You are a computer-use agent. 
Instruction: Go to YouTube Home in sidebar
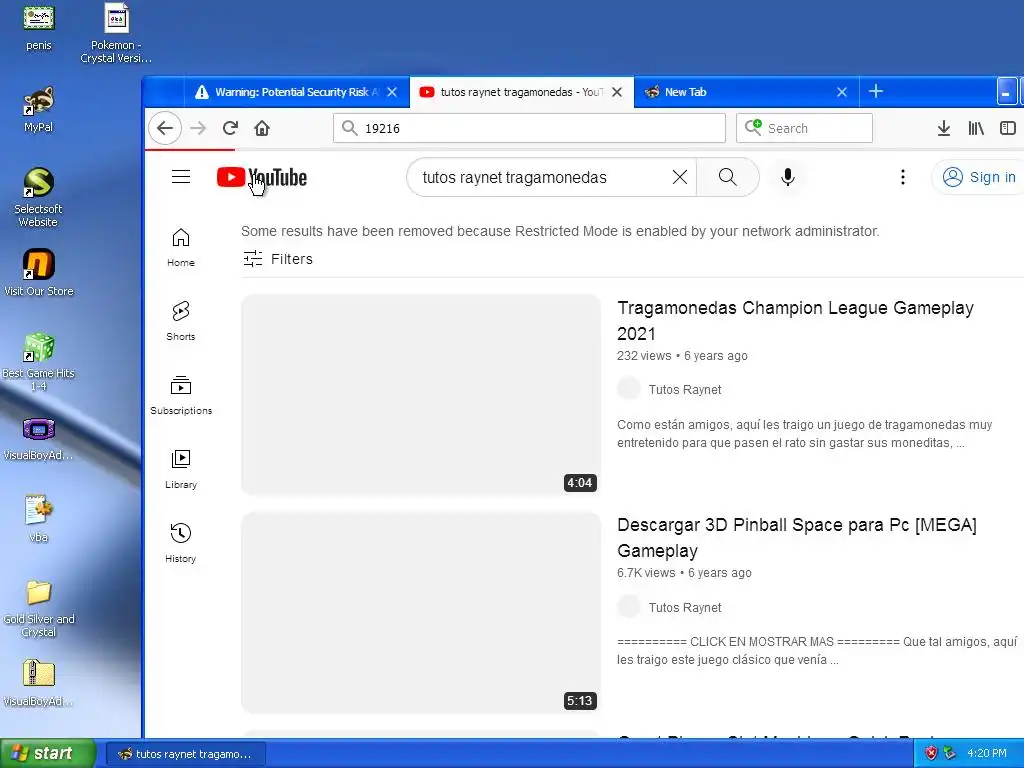pos(181,248)
